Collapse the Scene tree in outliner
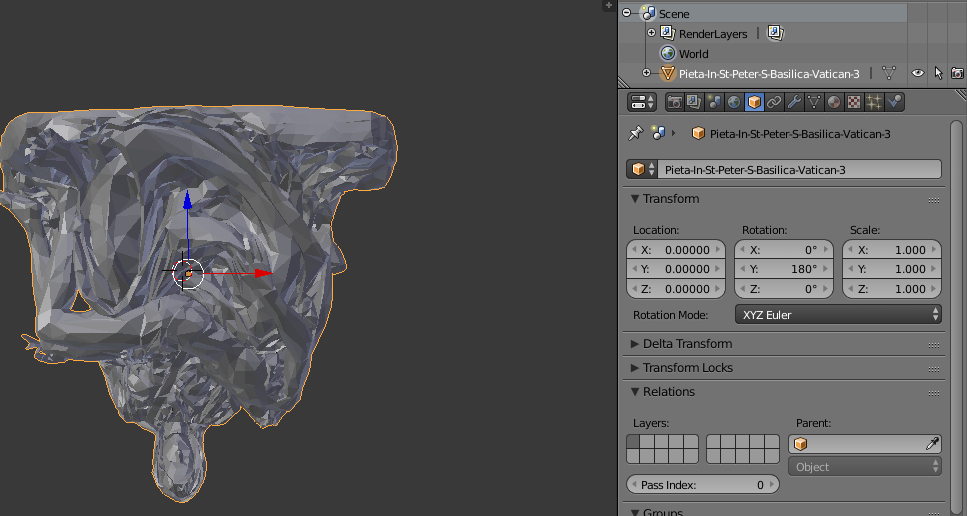This screenshot has width=967, height=516. pos(627,12)
